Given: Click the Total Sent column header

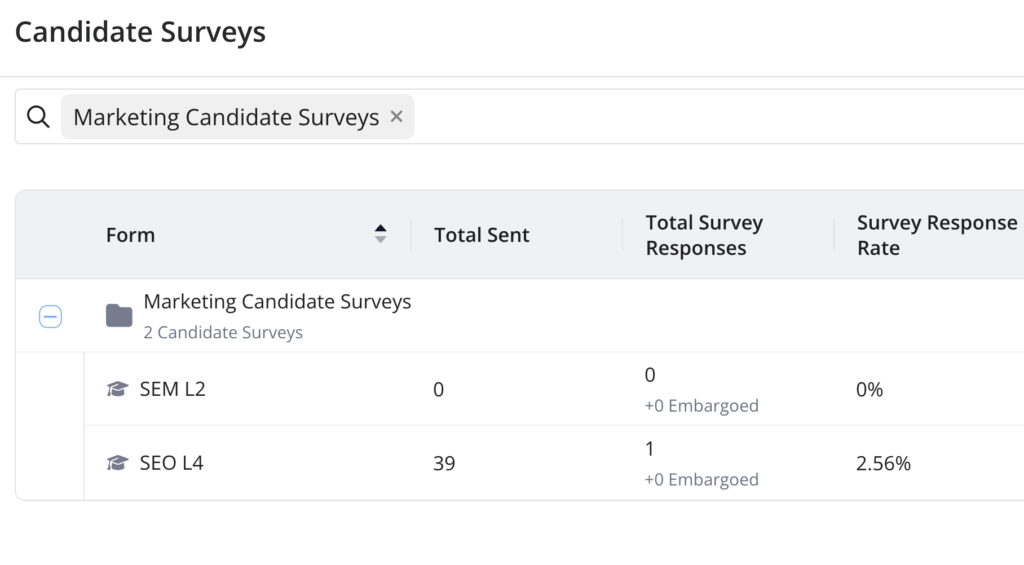Looking at the screenshot, I should tap(481, 235).
